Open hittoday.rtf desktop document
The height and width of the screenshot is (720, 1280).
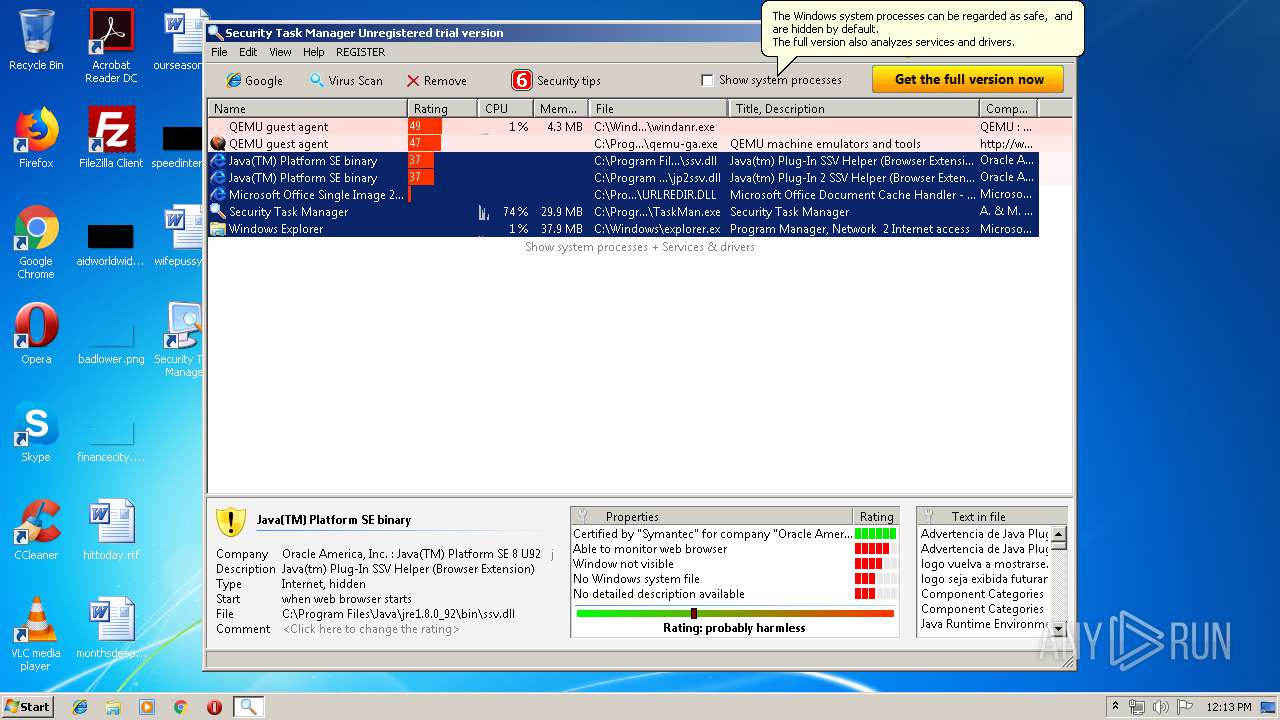tap(111, 529)
